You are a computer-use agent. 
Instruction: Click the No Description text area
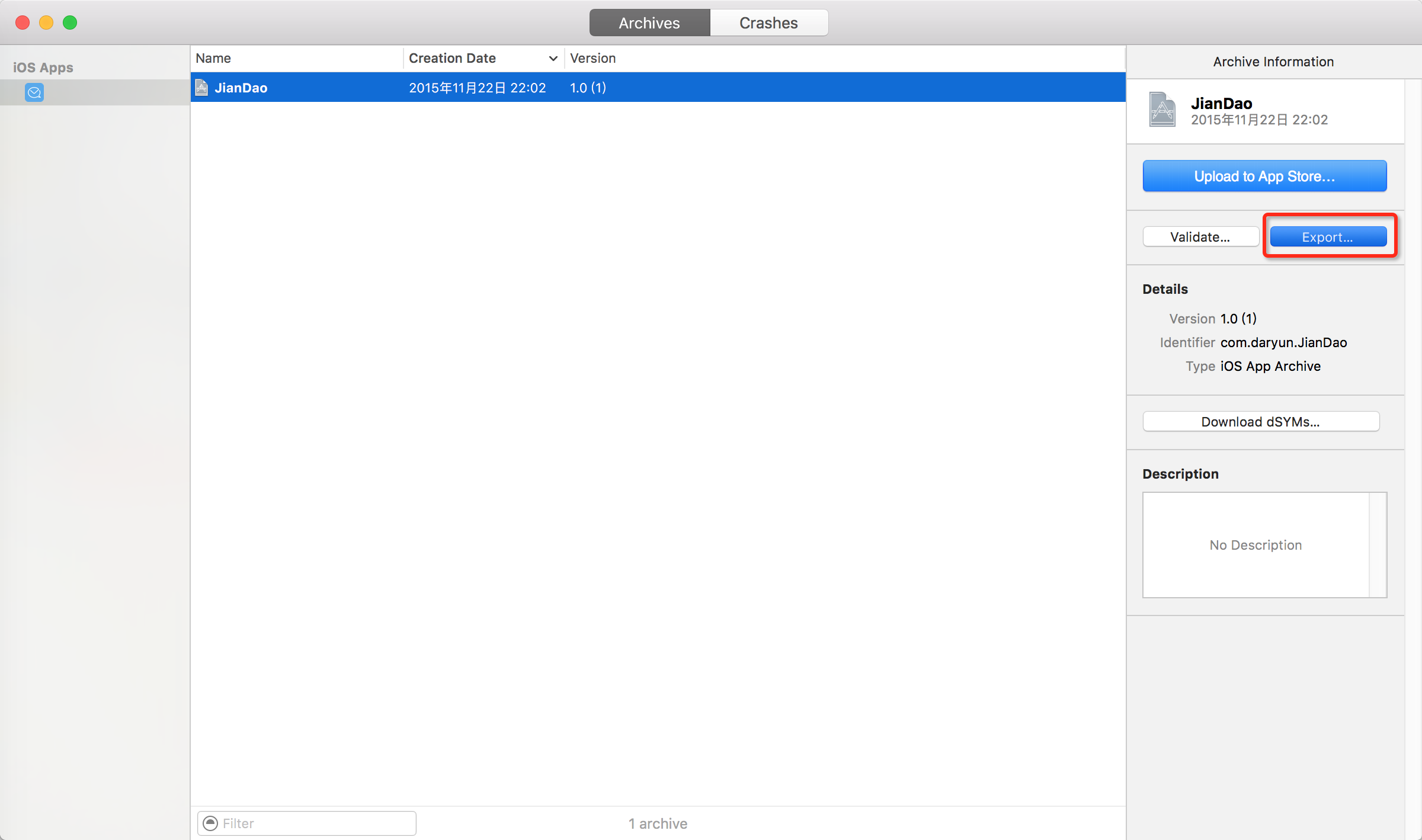point(1255,545)
